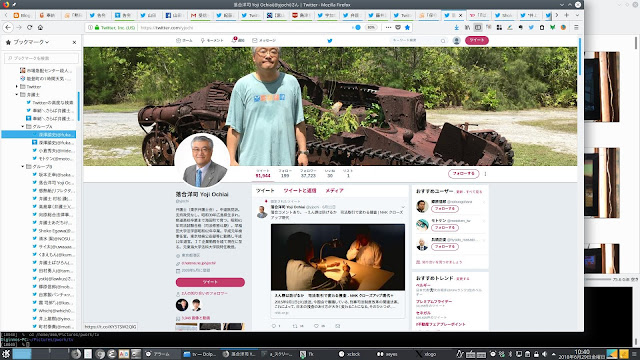This screenshot has height=360, width=640.
Task: Click the Twitter URL address field
Action: click(245, 27)
